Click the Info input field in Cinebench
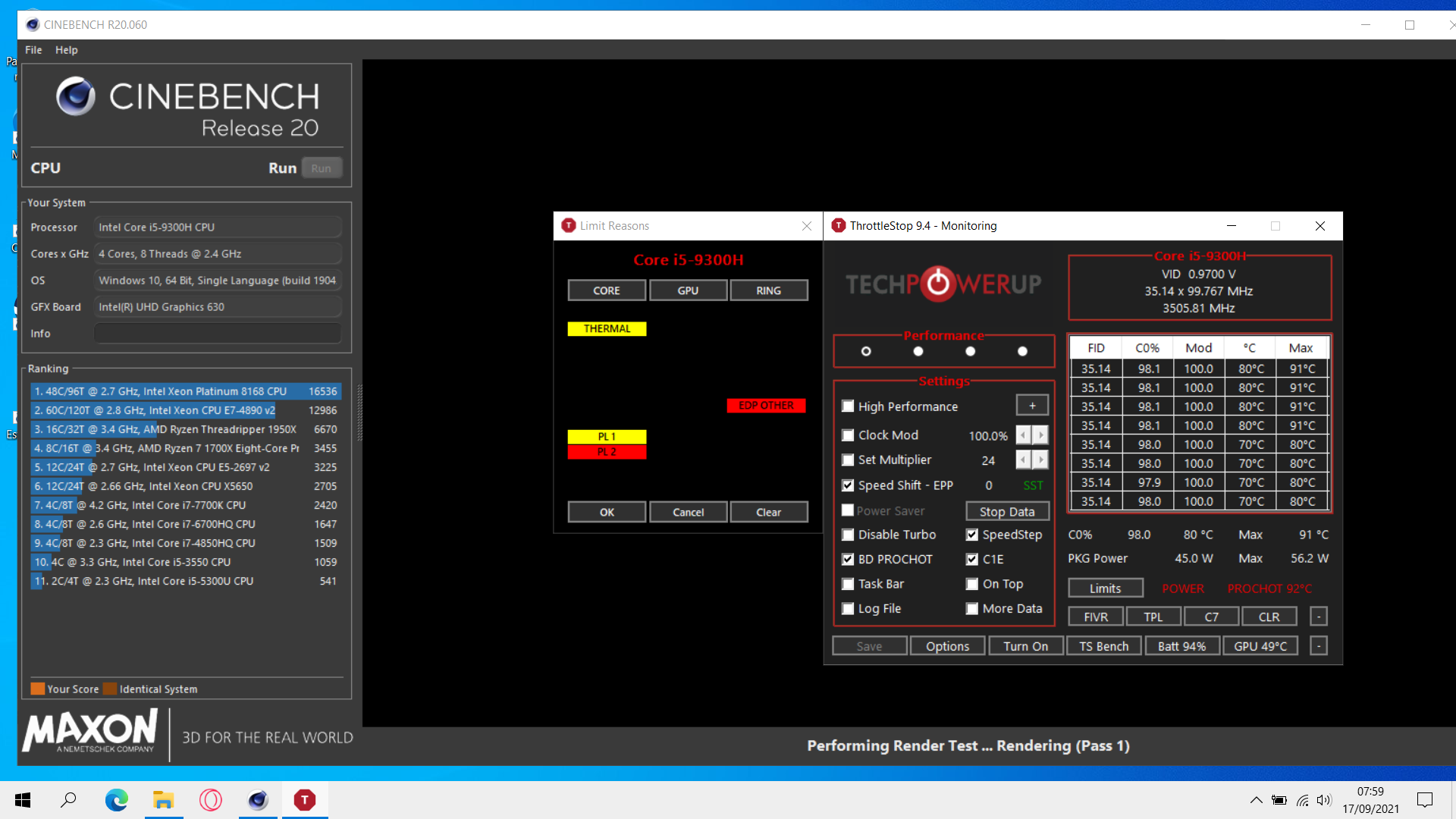This screenshot has width=1456, height=819. click(x=218, y=334)
